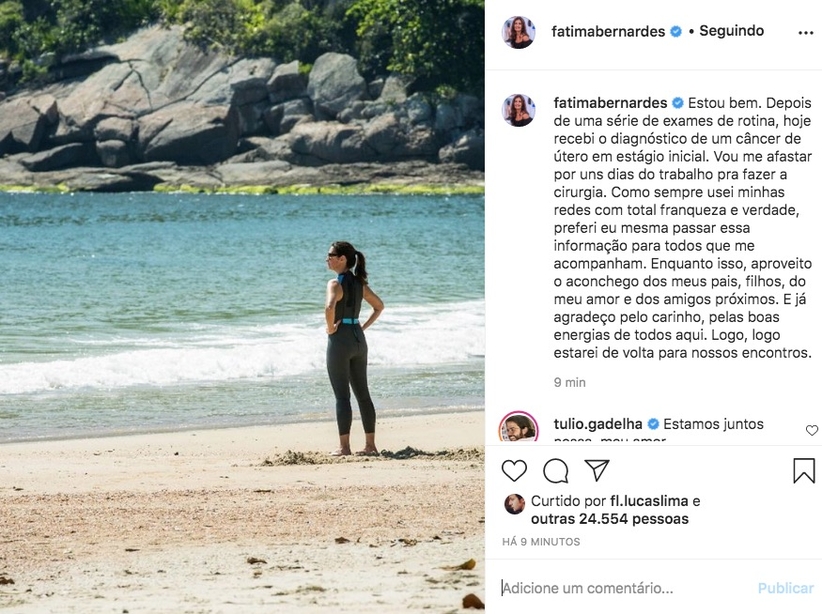Viewport: 822px width, 614px height.
Task: Click the Seguindo following button
Action: 731,31
